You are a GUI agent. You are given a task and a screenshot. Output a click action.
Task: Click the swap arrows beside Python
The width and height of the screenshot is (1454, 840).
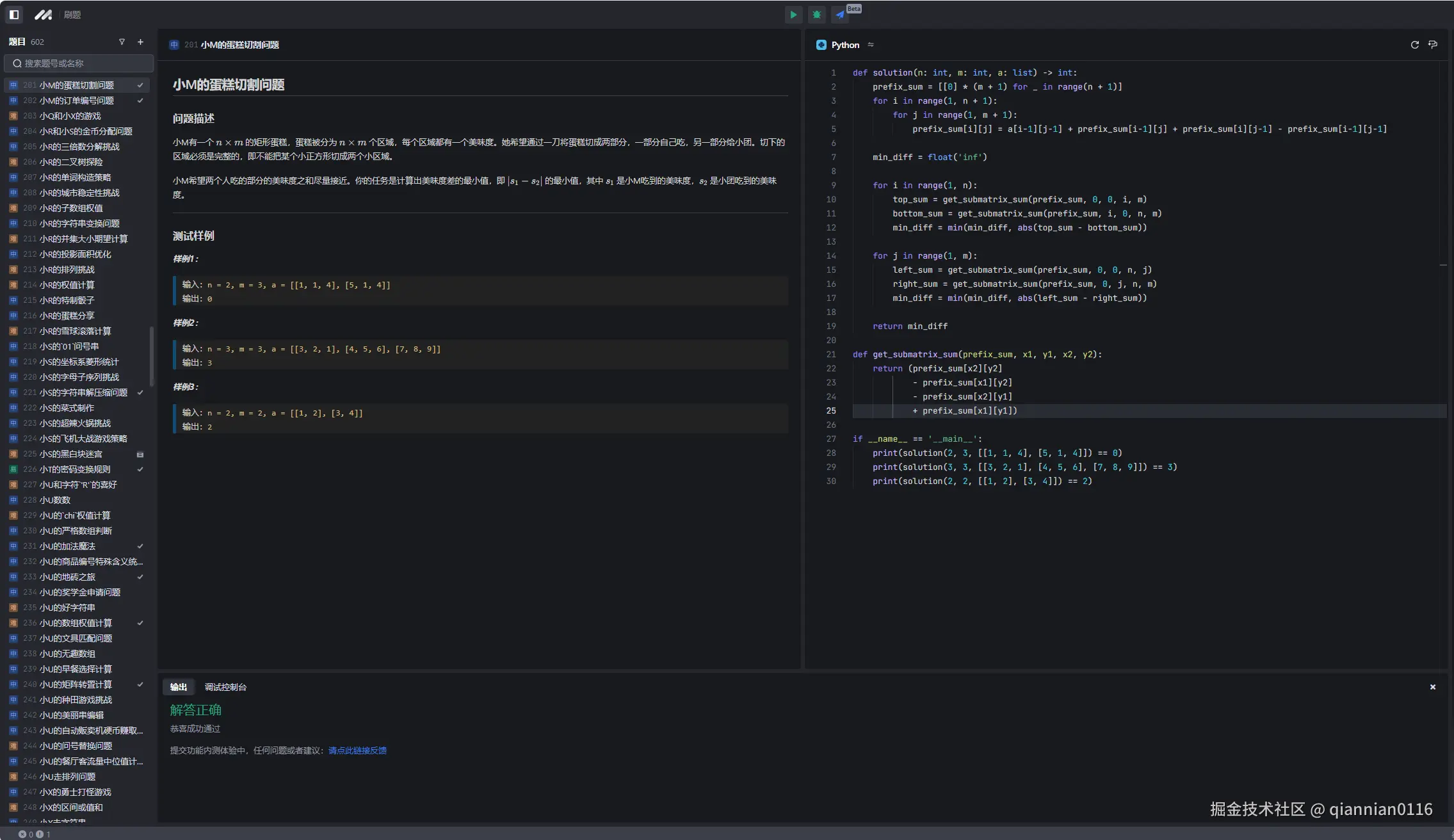(x=871, y=45)
